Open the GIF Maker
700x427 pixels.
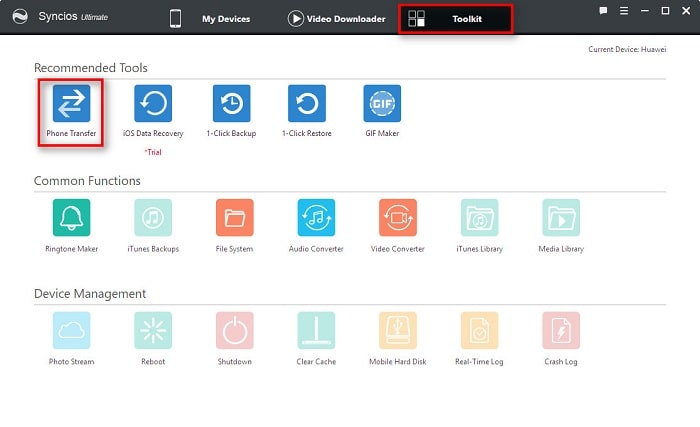pyautogui.click(x=382, y=103)
